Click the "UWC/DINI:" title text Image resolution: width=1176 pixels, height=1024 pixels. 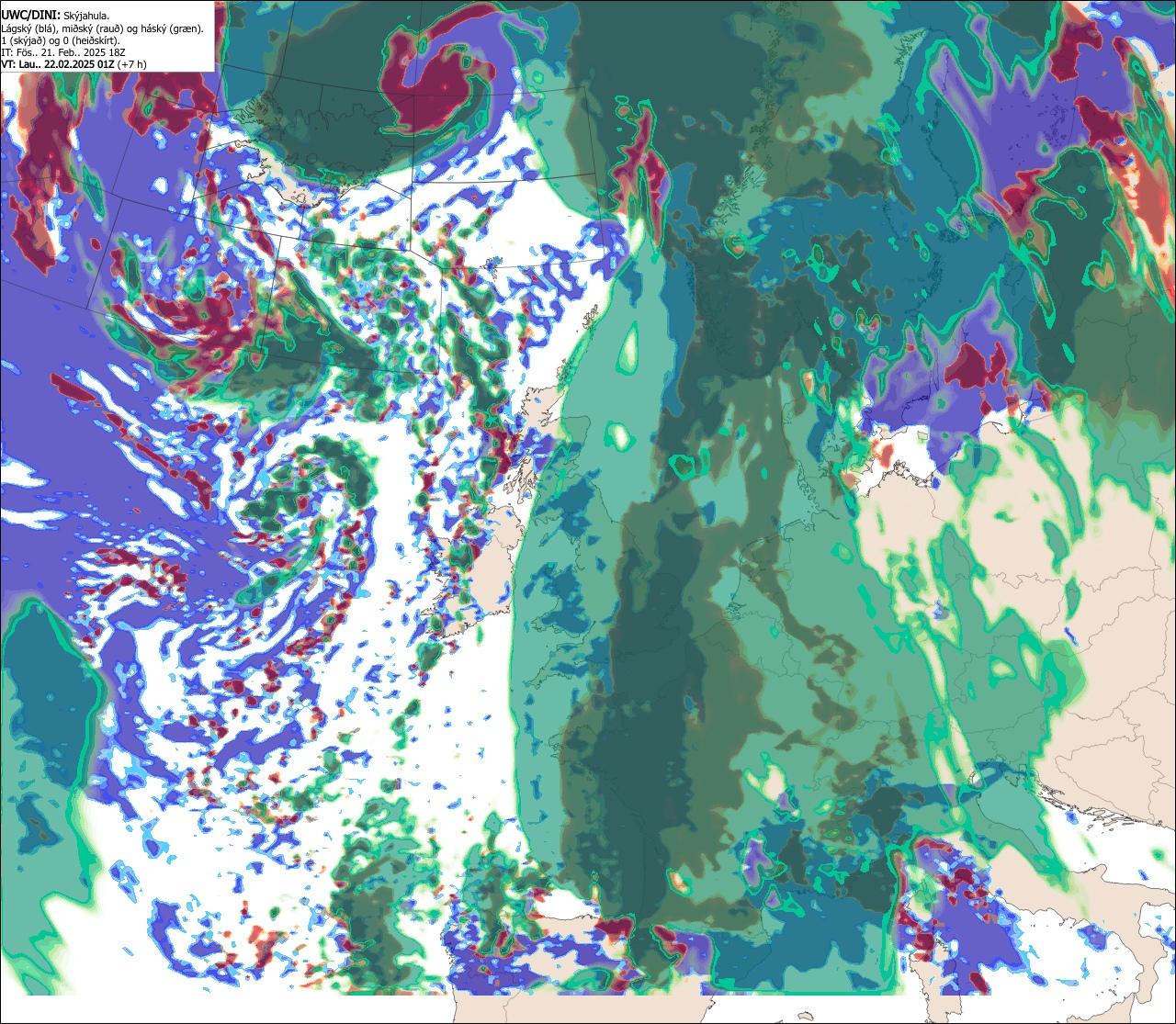point(31,16)
